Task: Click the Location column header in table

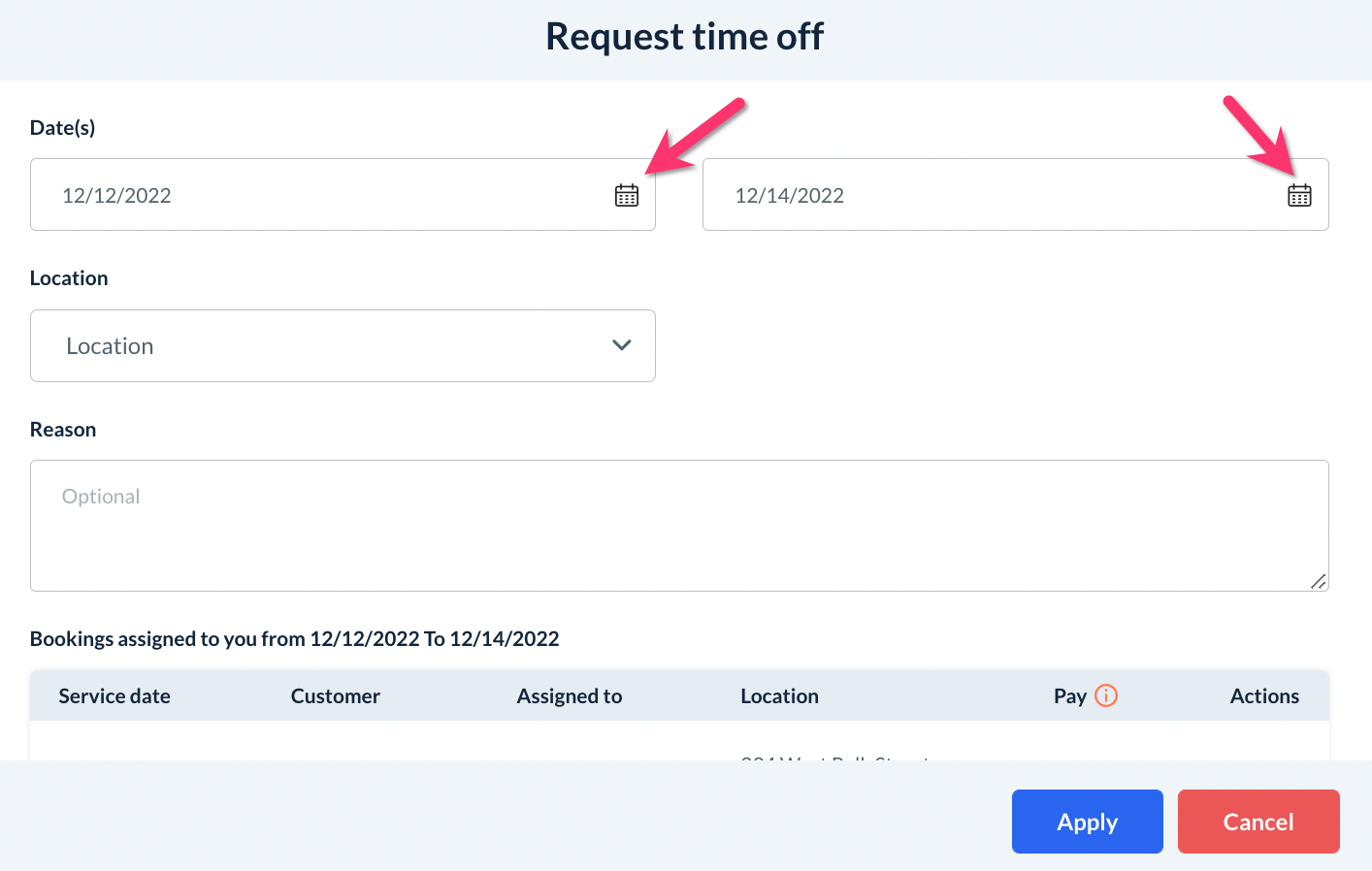Action: (x=780, y=696)
